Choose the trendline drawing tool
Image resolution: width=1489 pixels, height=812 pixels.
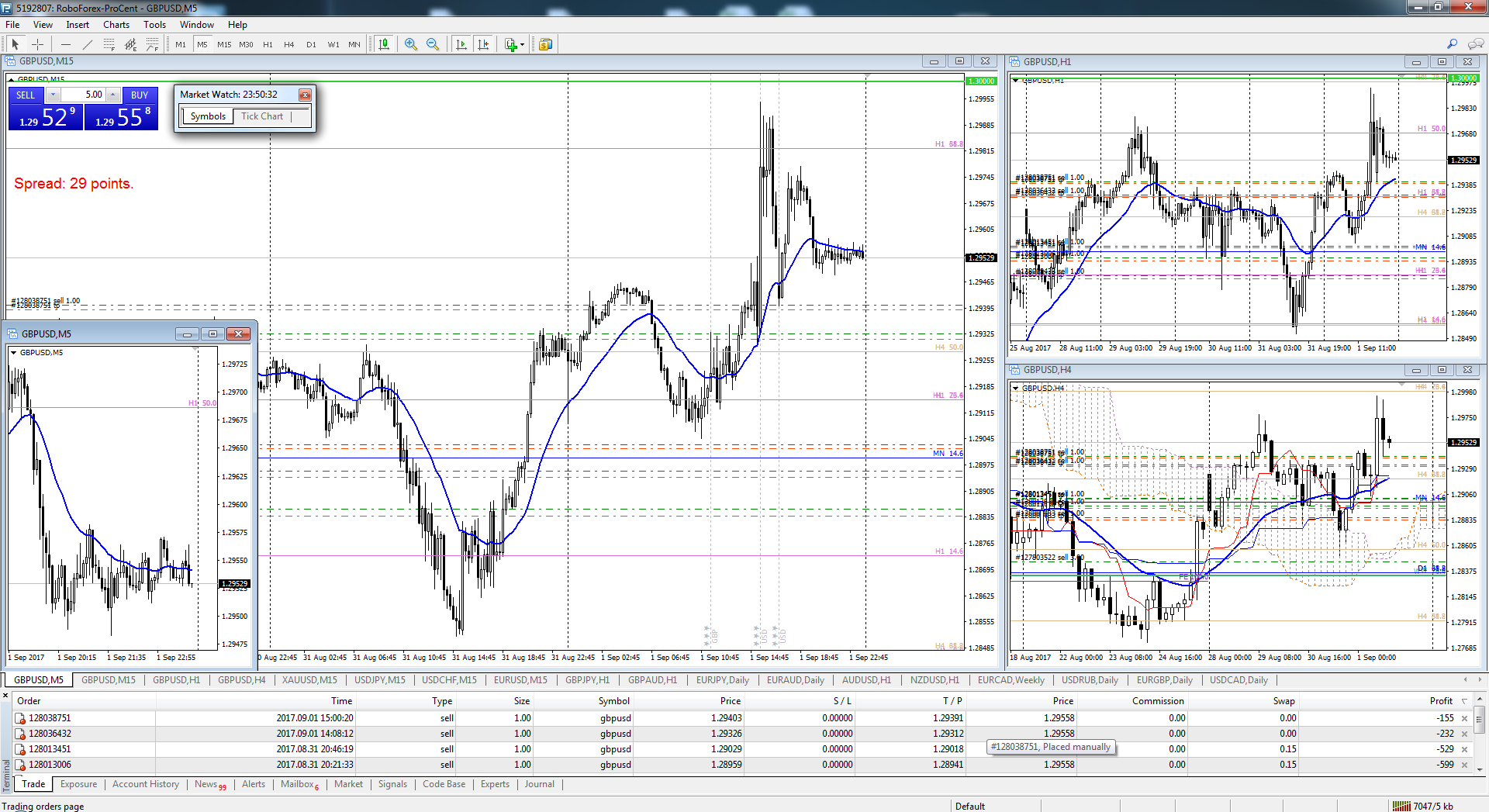coord(88,44)
